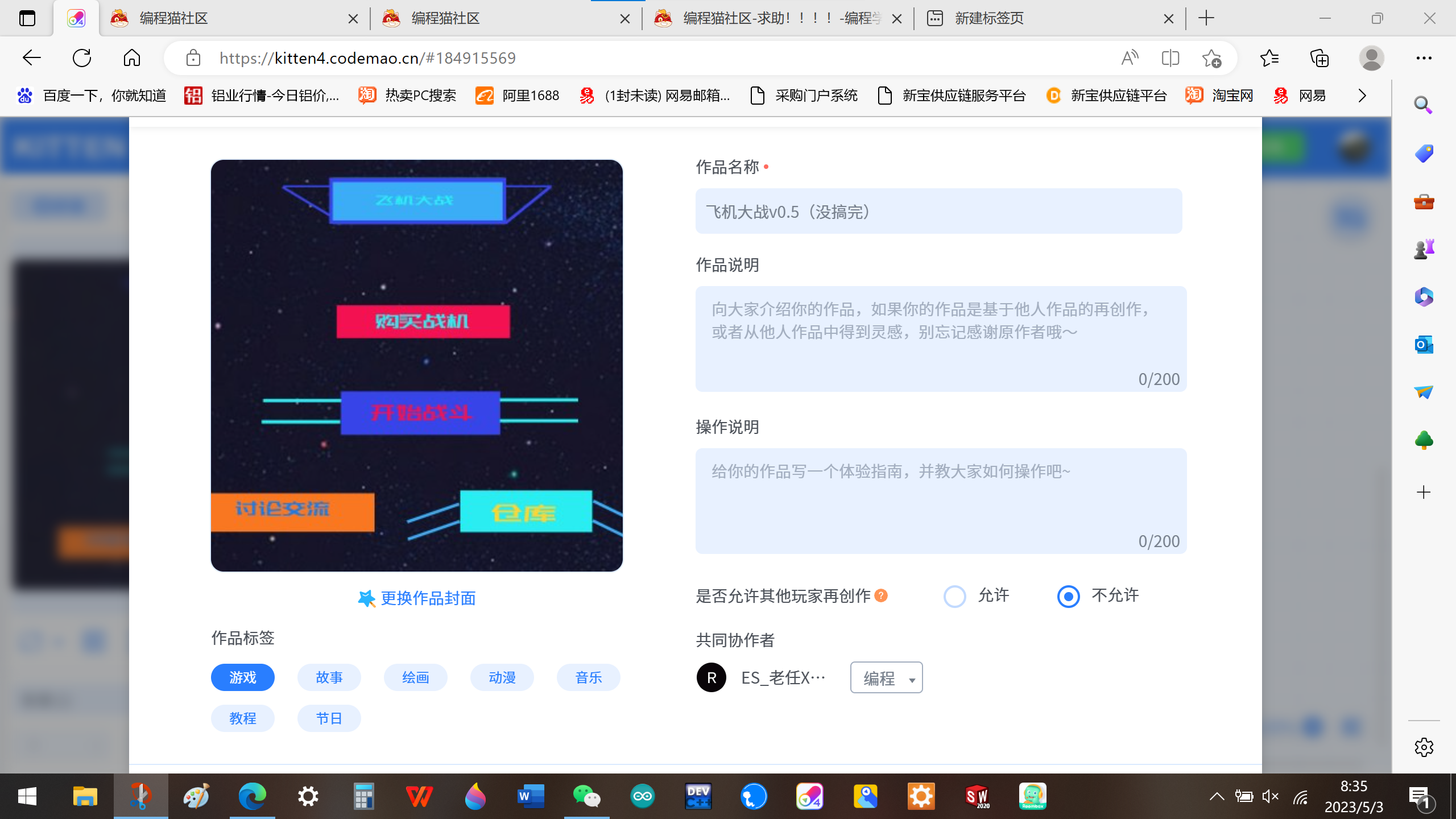The width and height of the screenshot is (1456, 819).
Task: Click 更换作品封面 link
Action: [x=417, y=598]
